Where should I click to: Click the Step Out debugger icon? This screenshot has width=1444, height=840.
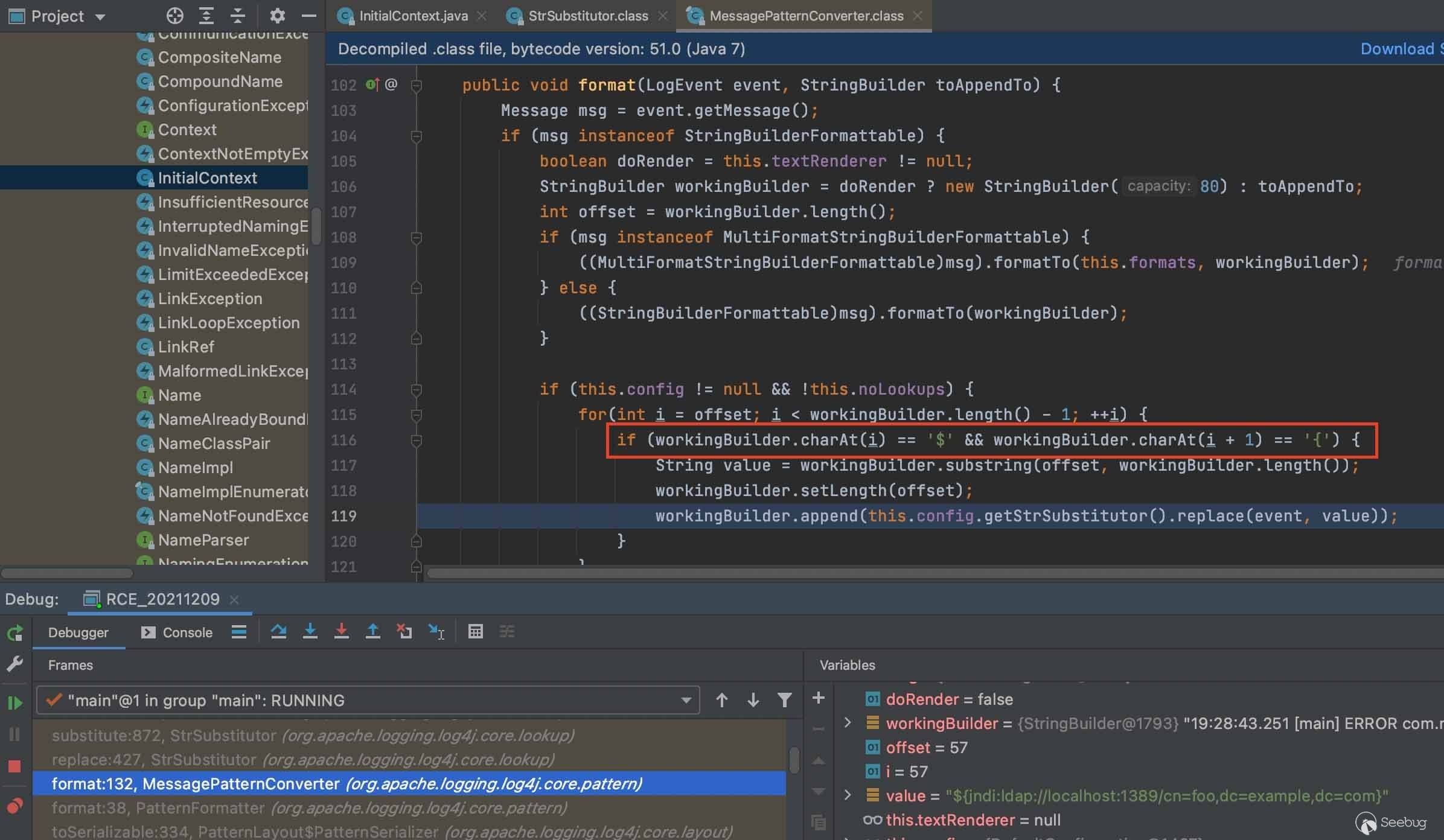coord(372,631)
